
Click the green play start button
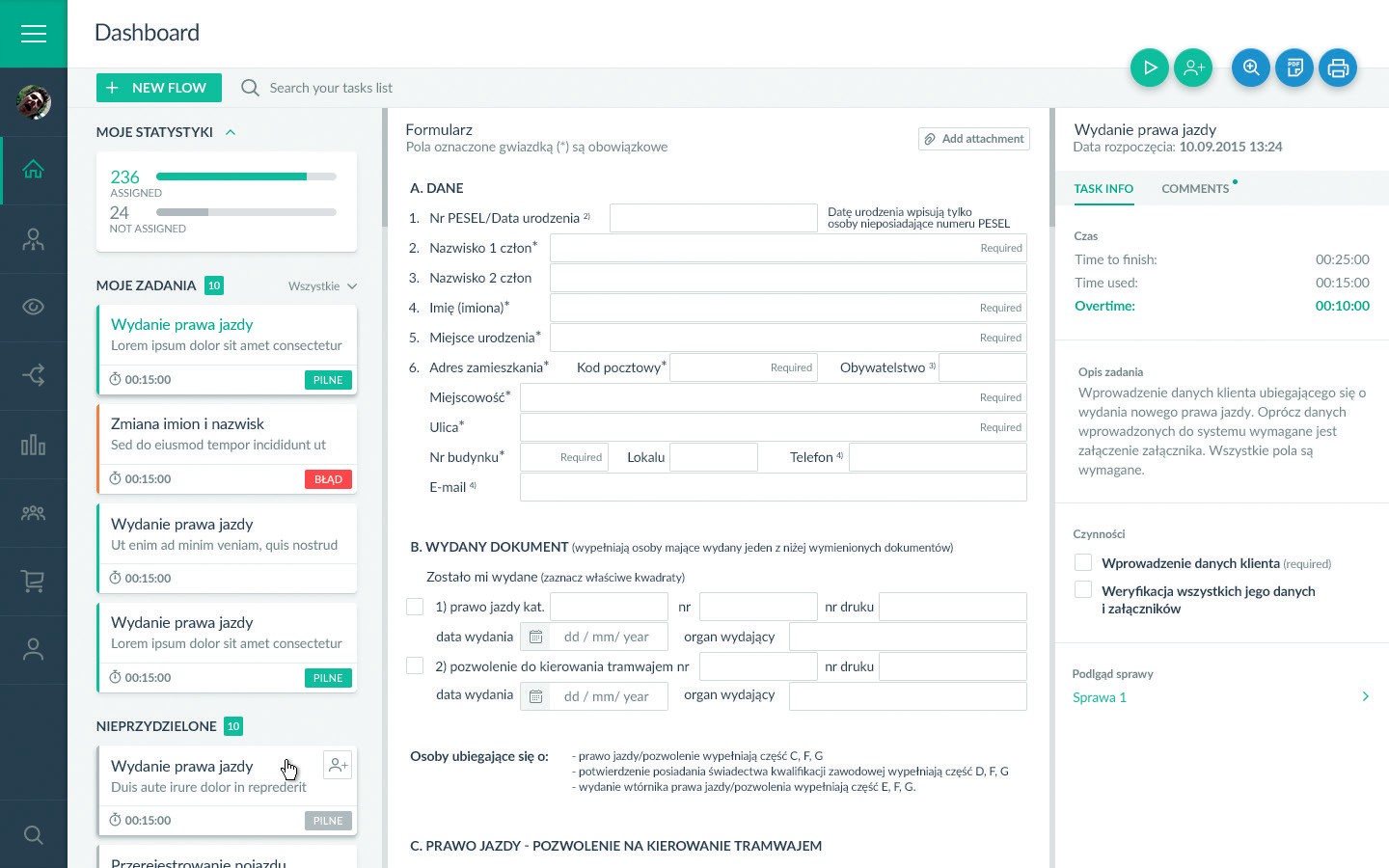point(1149,68)
